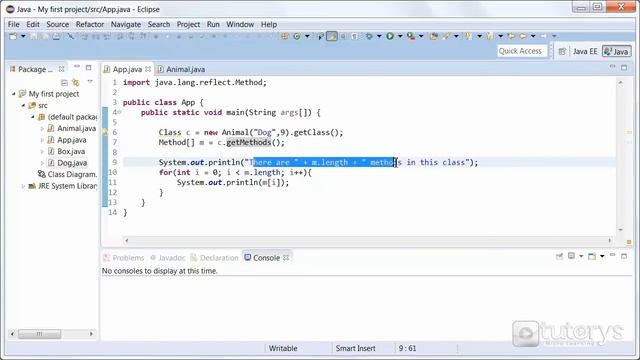Click the Back navigation arrow
The height and width of the screenshot is (360, 640).
pyautogui.click(x=523, y=36)
